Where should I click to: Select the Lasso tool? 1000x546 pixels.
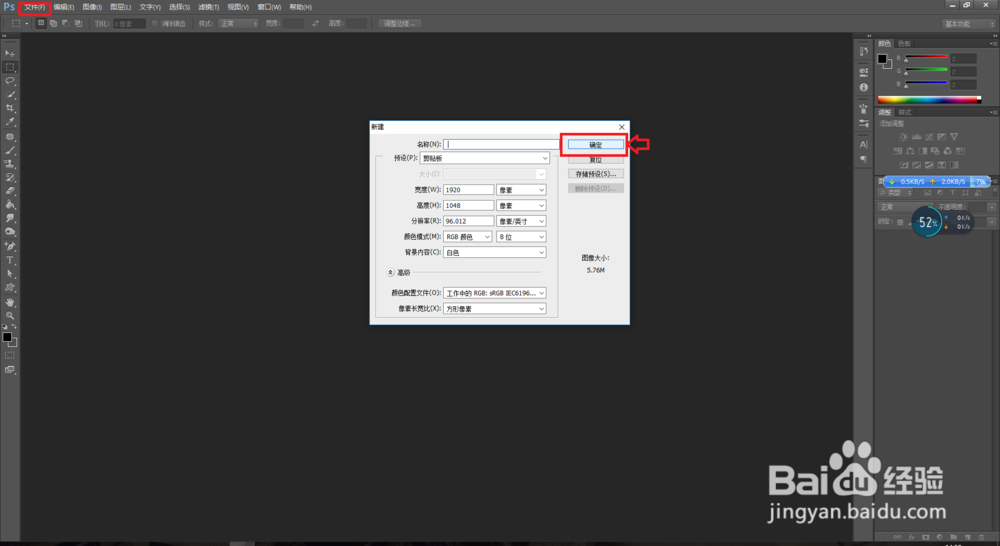click(10, 81)
